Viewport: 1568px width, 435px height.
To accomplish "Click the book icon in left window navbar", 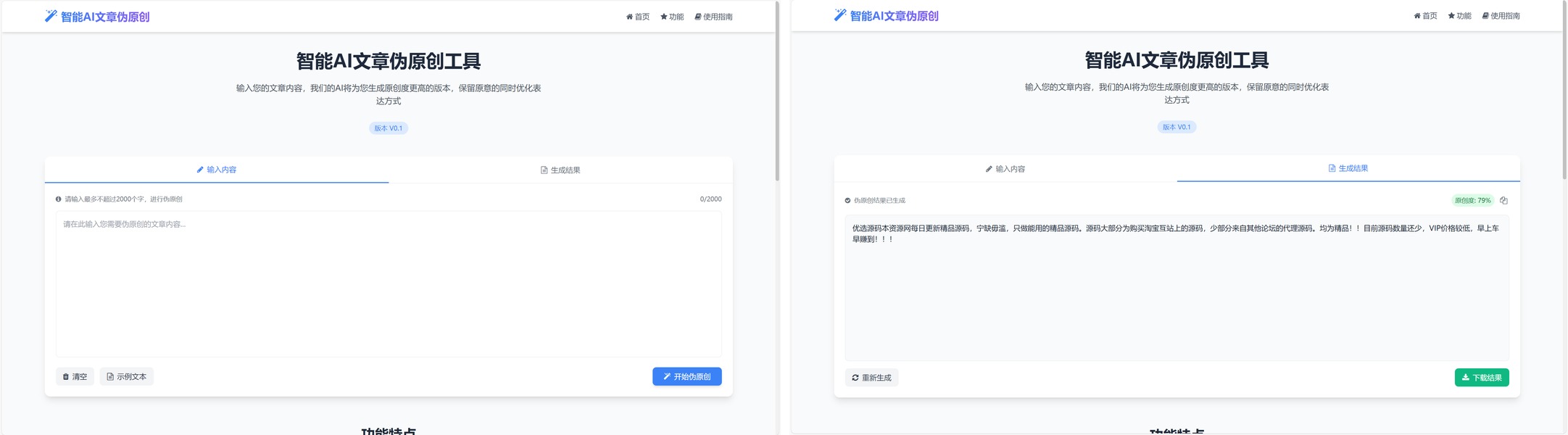I will click(698, 17).
